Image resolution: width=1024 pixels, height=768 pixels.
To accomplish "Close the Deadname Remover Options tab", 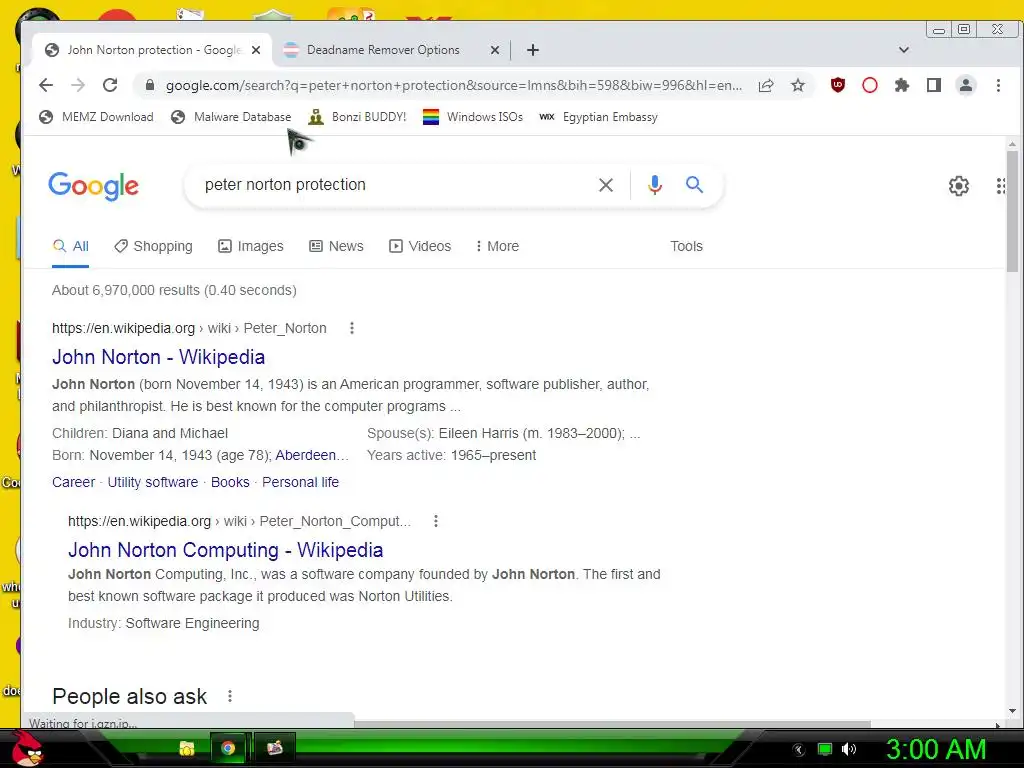I will point(495,50).
